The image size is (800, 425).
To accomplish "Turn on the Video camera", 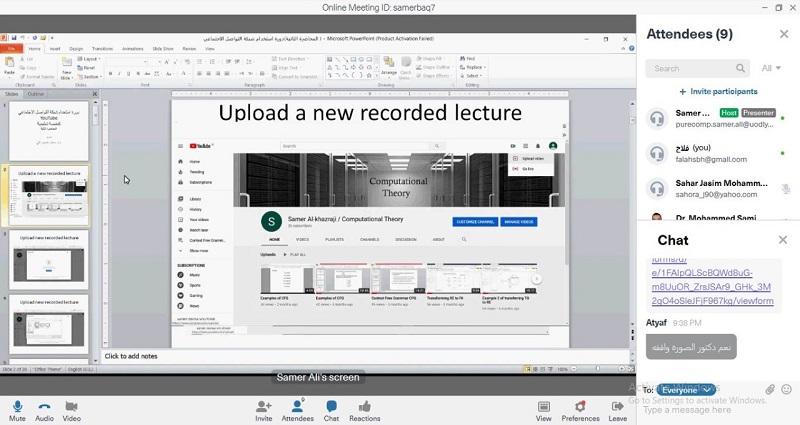I will [x=71, y=411].
